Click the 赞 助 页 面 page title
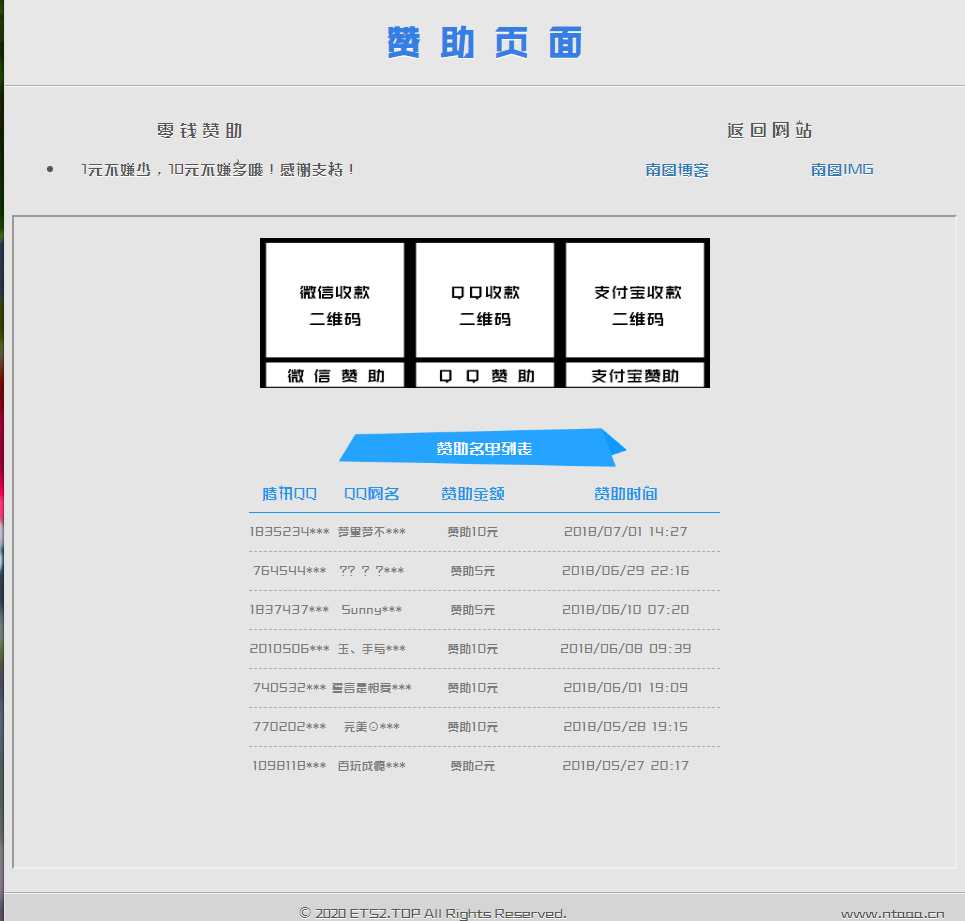 point(483,42)
